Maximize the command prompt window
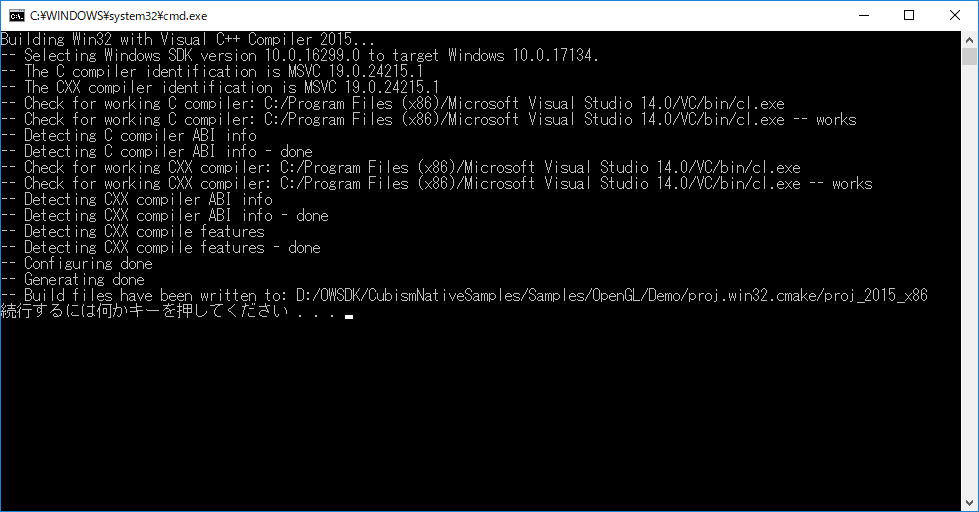This screenshot has width=979, height=512. tap(909, 16)
